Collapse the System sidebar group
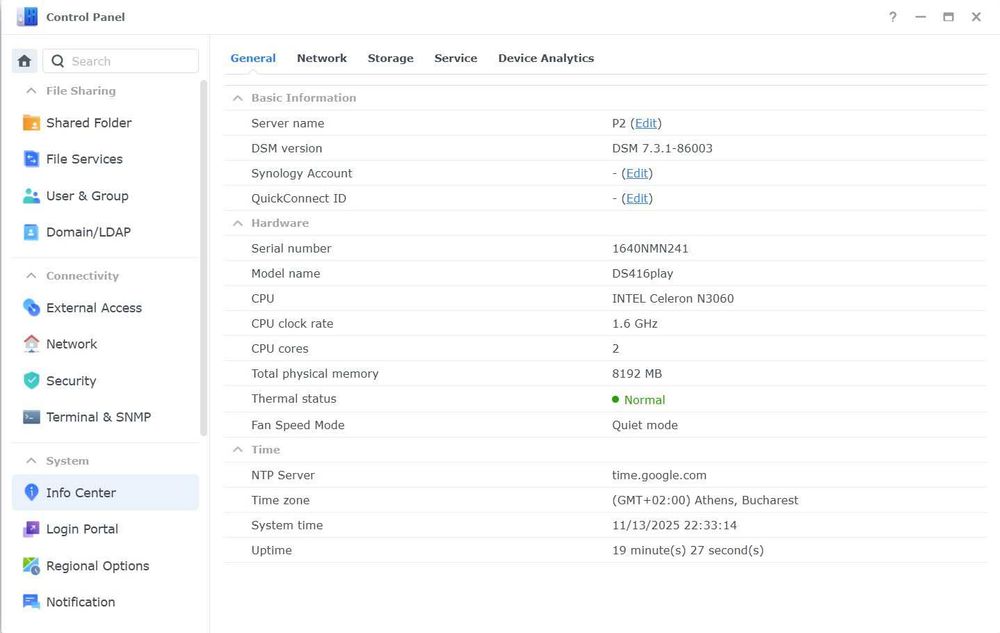This screenshot has height=633, width=1000. click(x=31, y=460)
